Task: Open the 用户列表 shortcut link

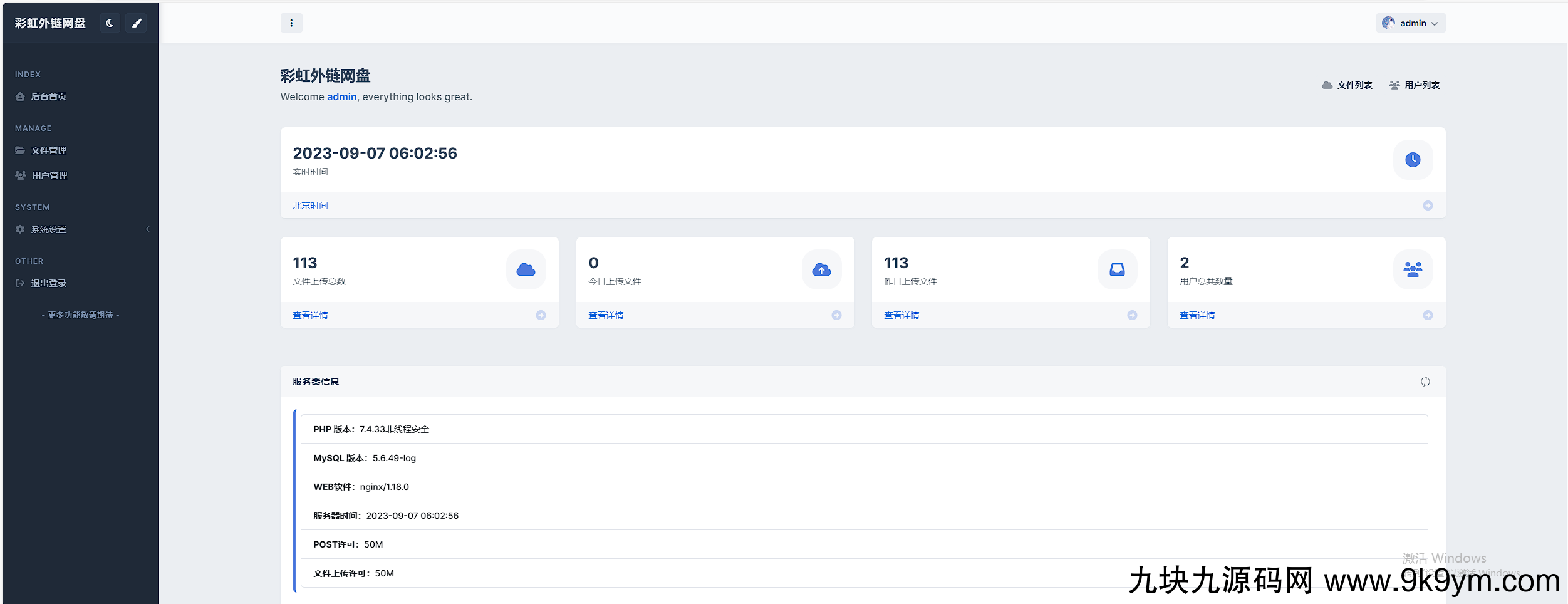Action: point(1415,85)
